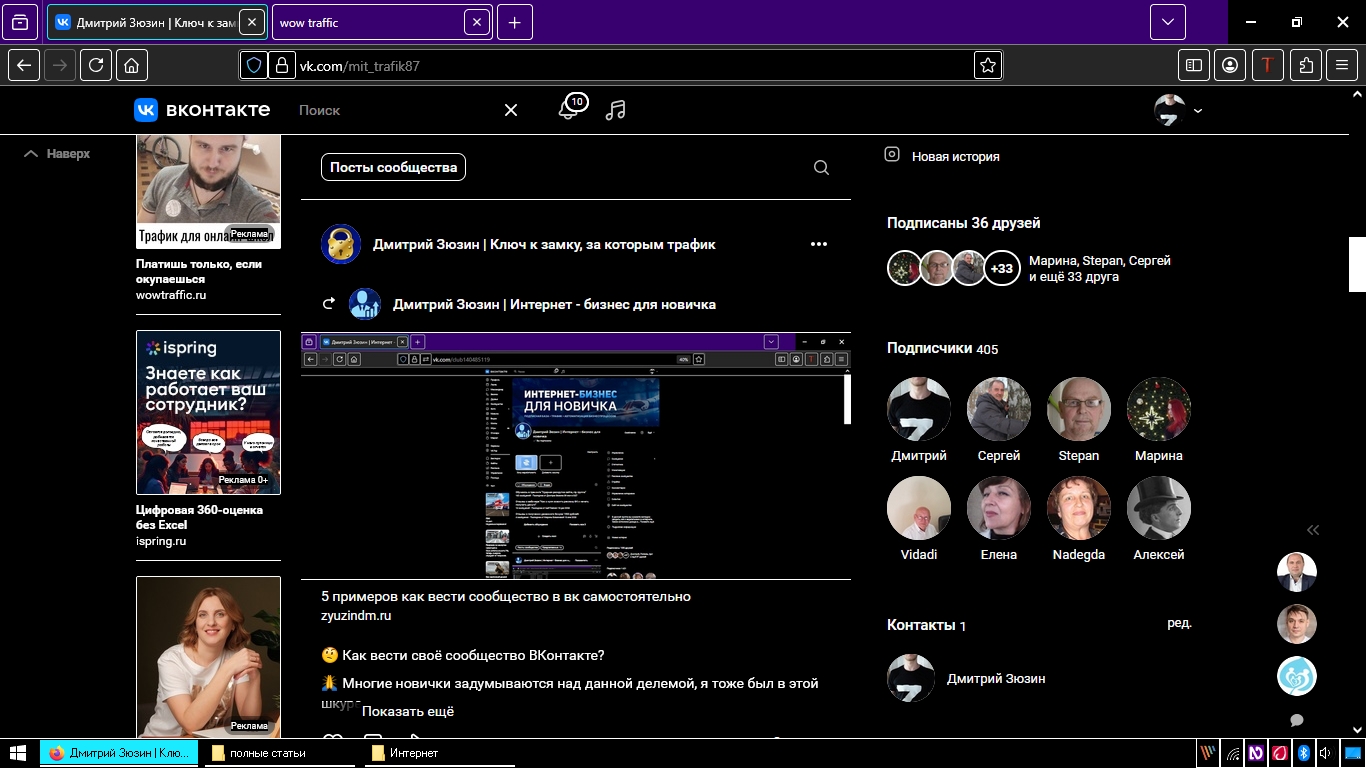
Task: Click the wowtraffic.ru ad link
Action: [171, 295]
